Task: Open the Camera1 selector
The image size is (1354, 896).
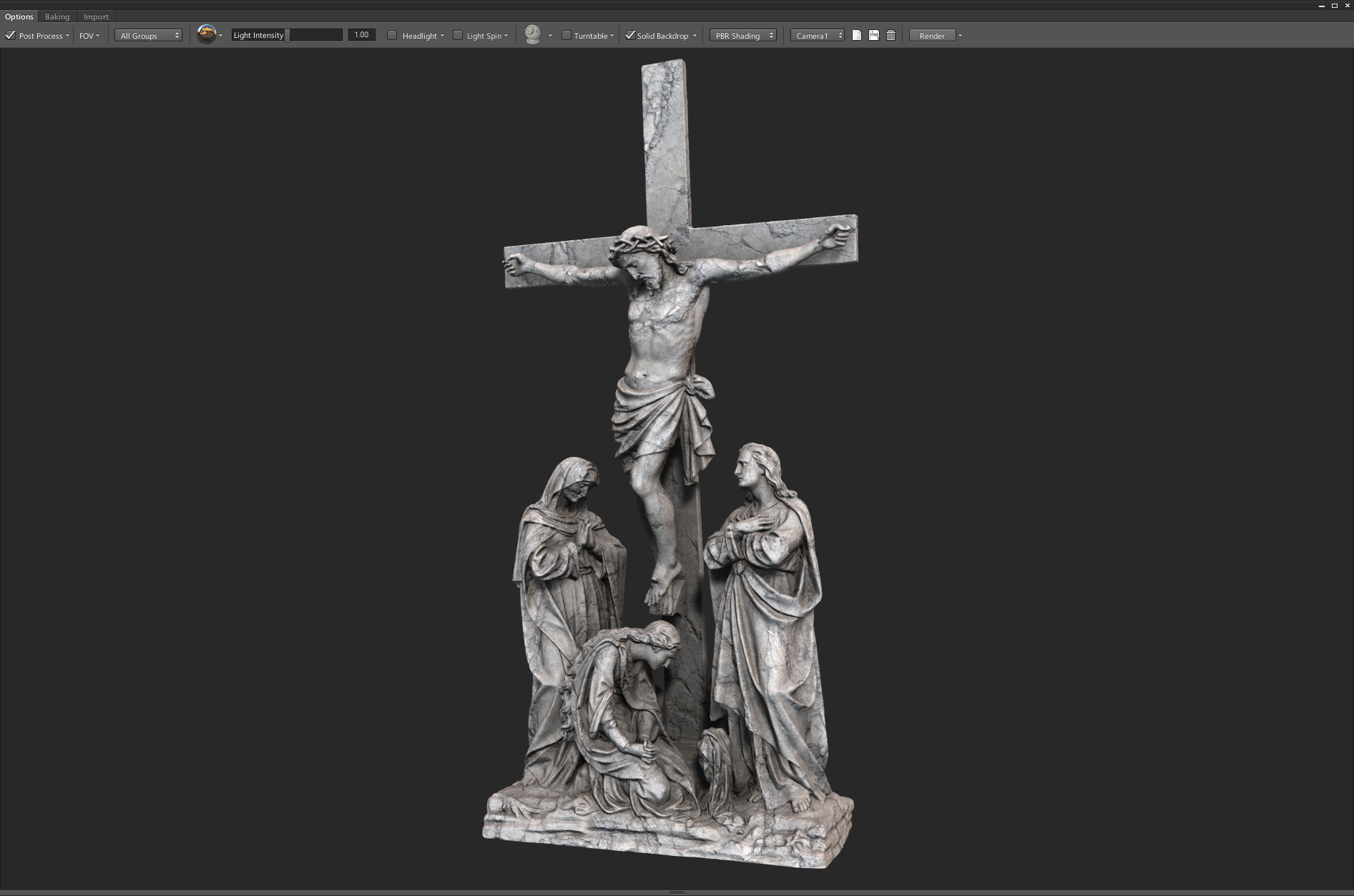Action: click(x=817, y=34)
